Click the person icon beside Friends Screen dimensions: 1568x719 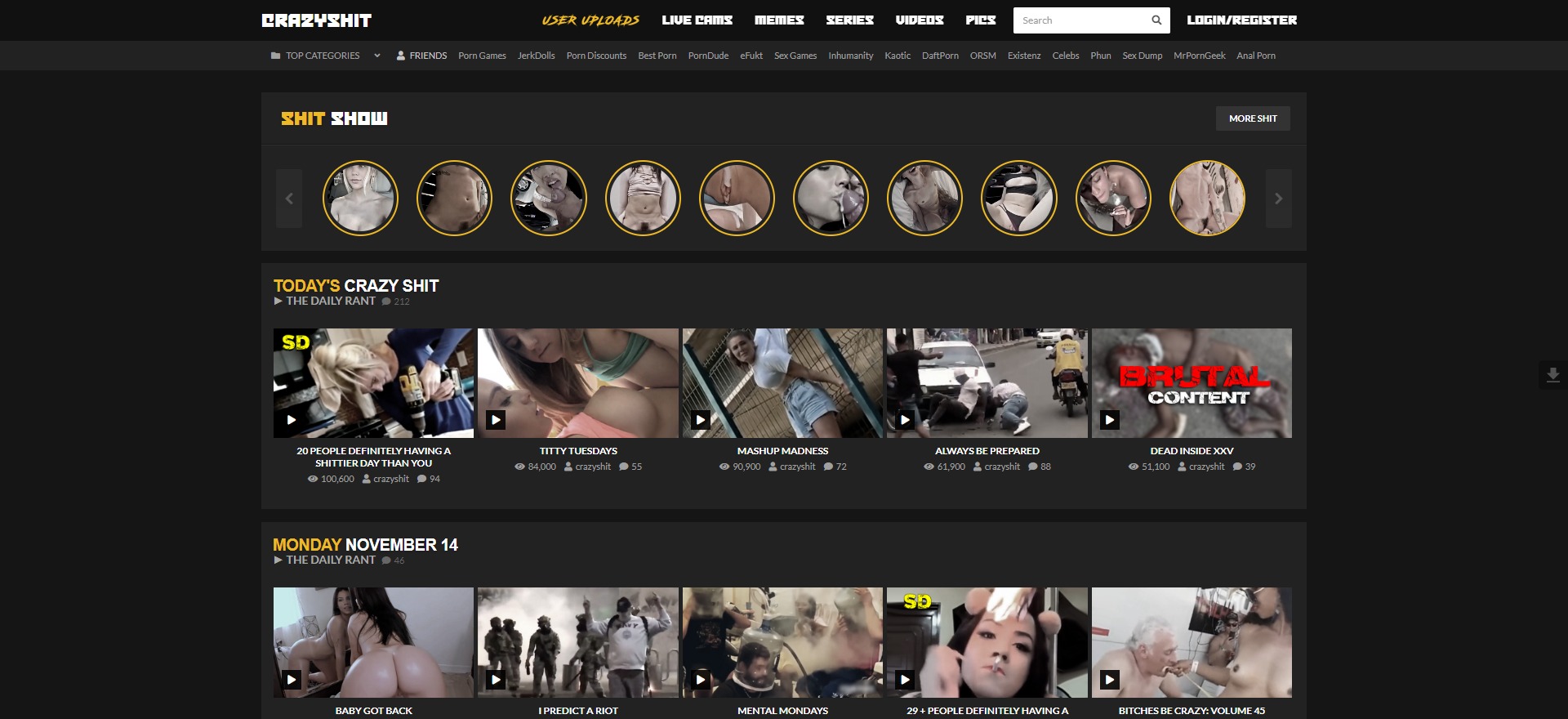pos(401,56)
